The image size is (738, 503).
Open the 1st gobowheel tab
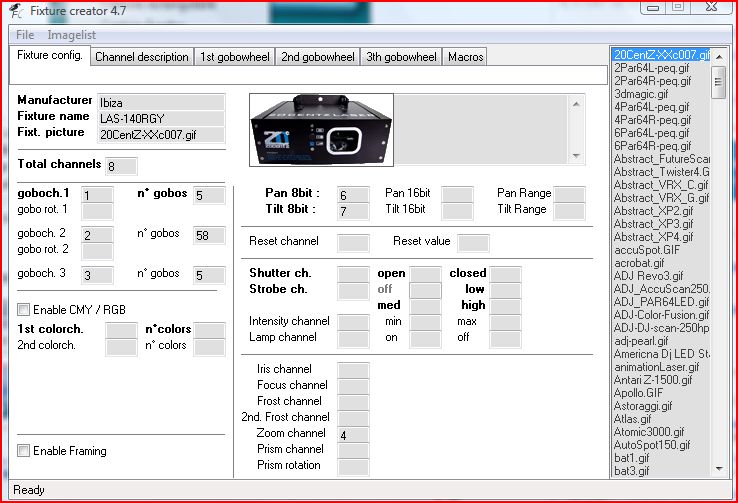234,57
